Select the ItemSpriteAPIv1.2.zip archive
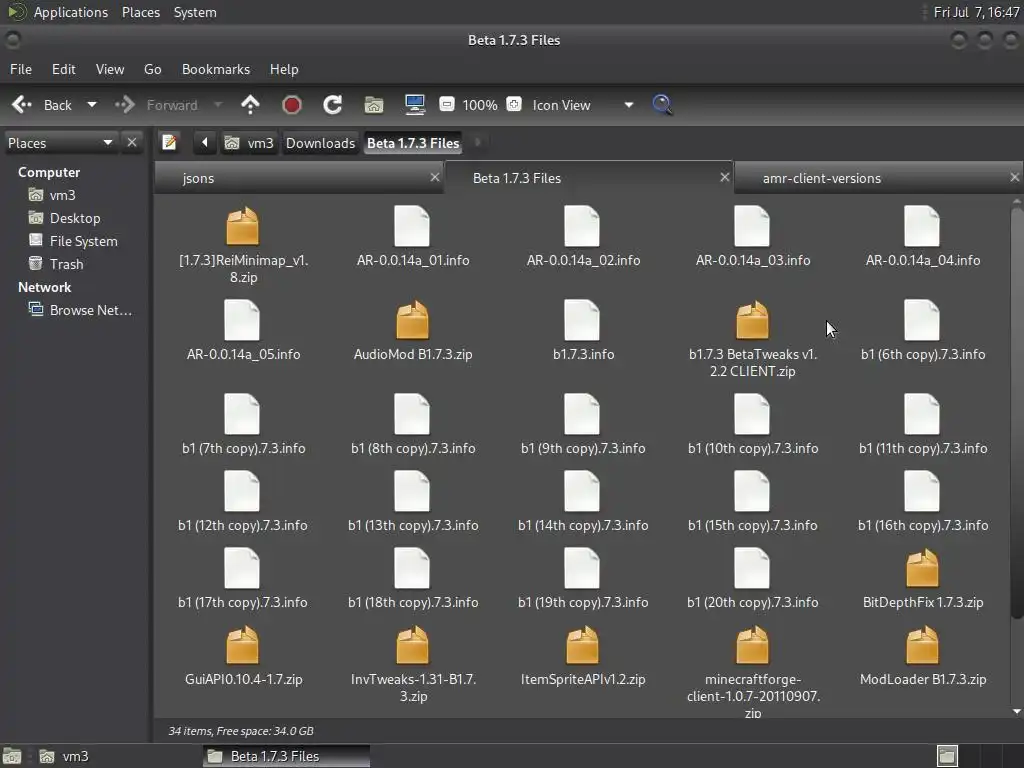This screenshot has width=1024, height=768. pyautogui.click(x=582, y=645)
